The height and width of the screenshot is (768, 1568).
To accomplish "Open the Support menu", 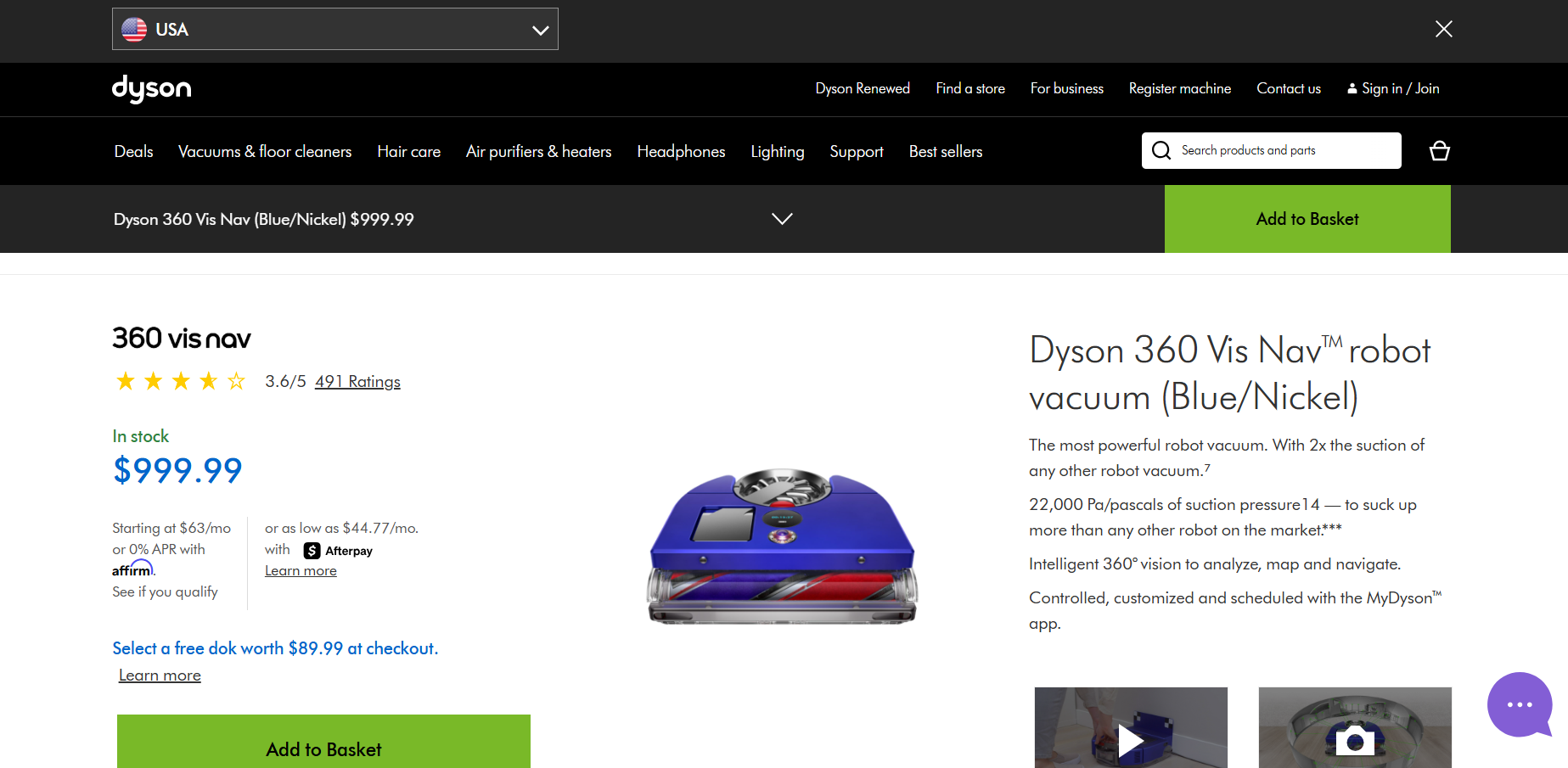I will click(857, 151).
